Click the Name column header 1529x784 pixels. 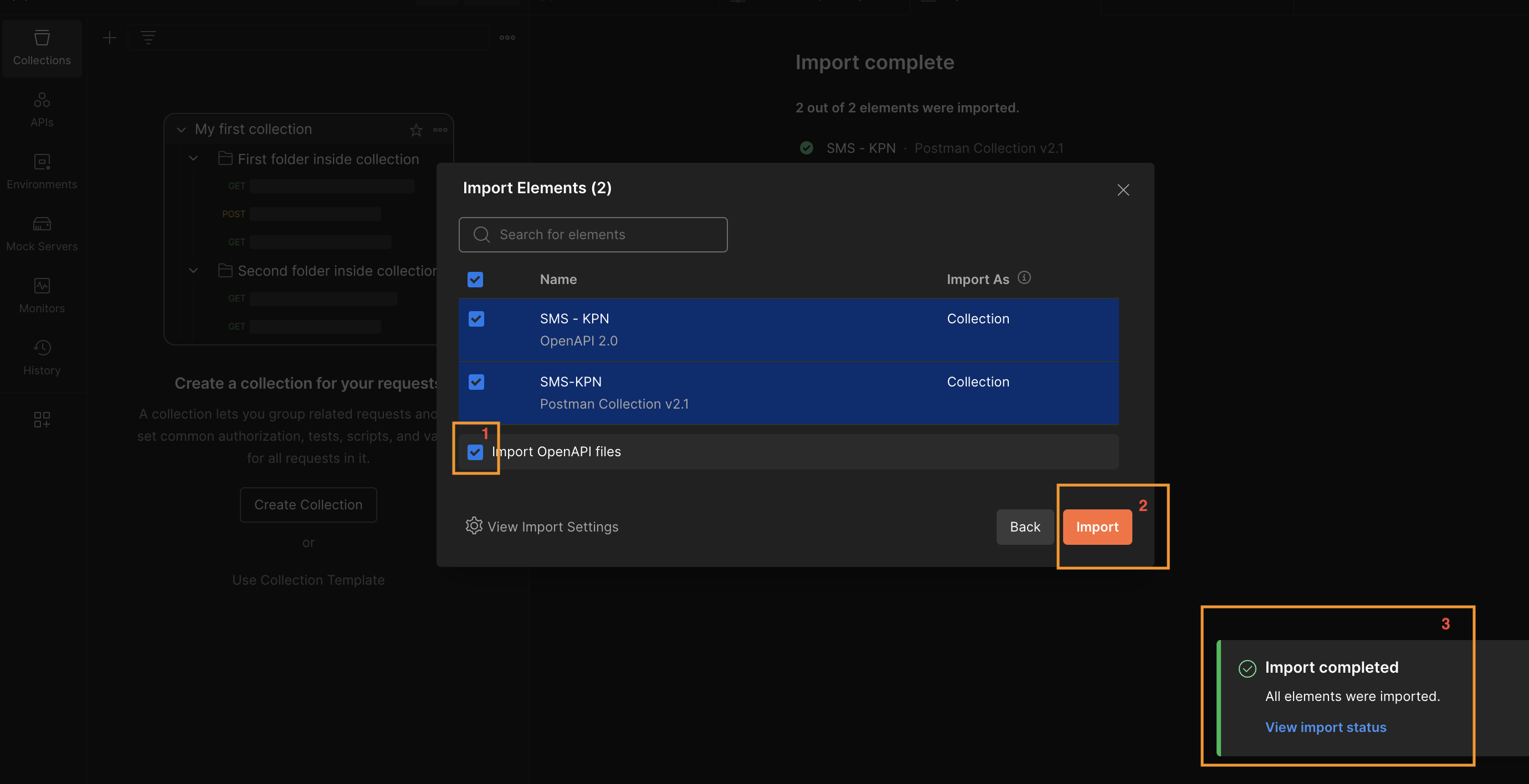point(558,279)
